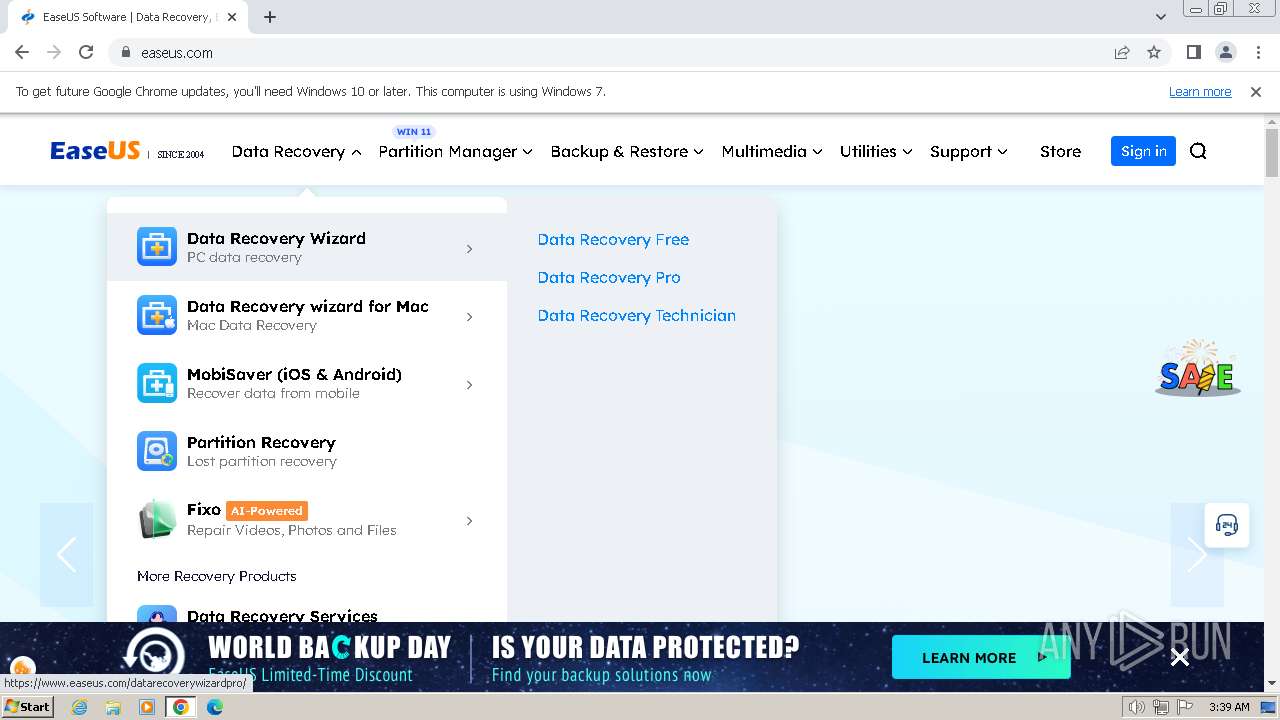The image size is (1280, 720).
Task: Expand the MobiSaver submenu arrow
Action: (x=469, y=385)
